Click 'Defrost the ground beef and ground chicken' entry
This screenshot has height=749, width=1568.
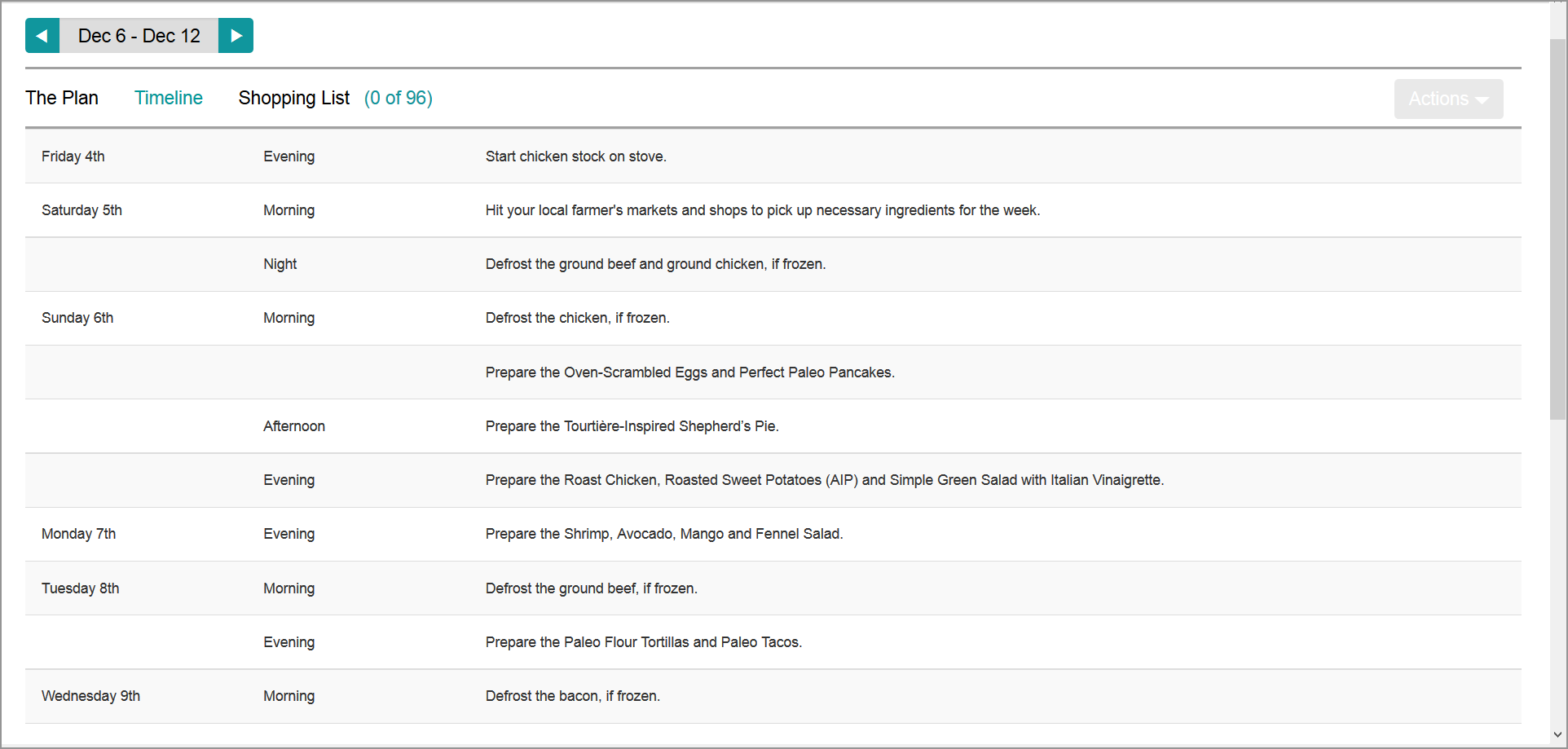coord(656,264)
